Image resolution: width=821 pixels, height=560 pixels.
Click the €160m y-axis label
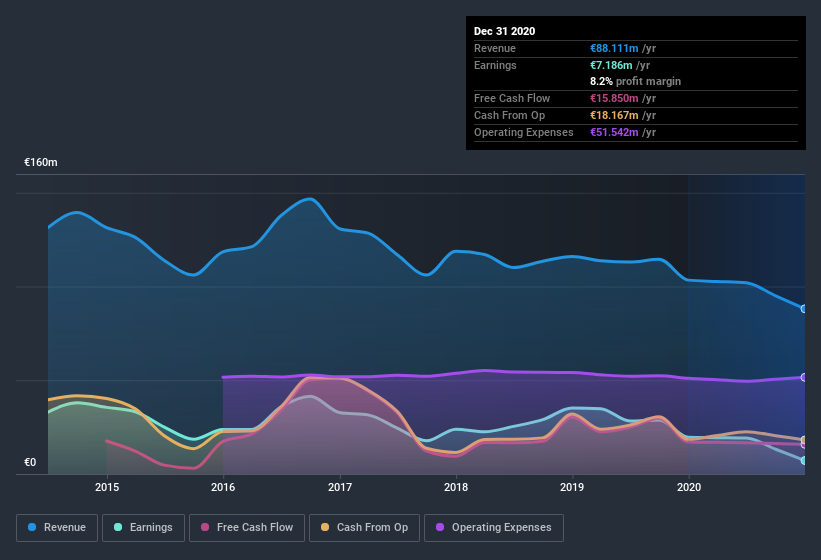pyautogui.click(x=41, y=162)
